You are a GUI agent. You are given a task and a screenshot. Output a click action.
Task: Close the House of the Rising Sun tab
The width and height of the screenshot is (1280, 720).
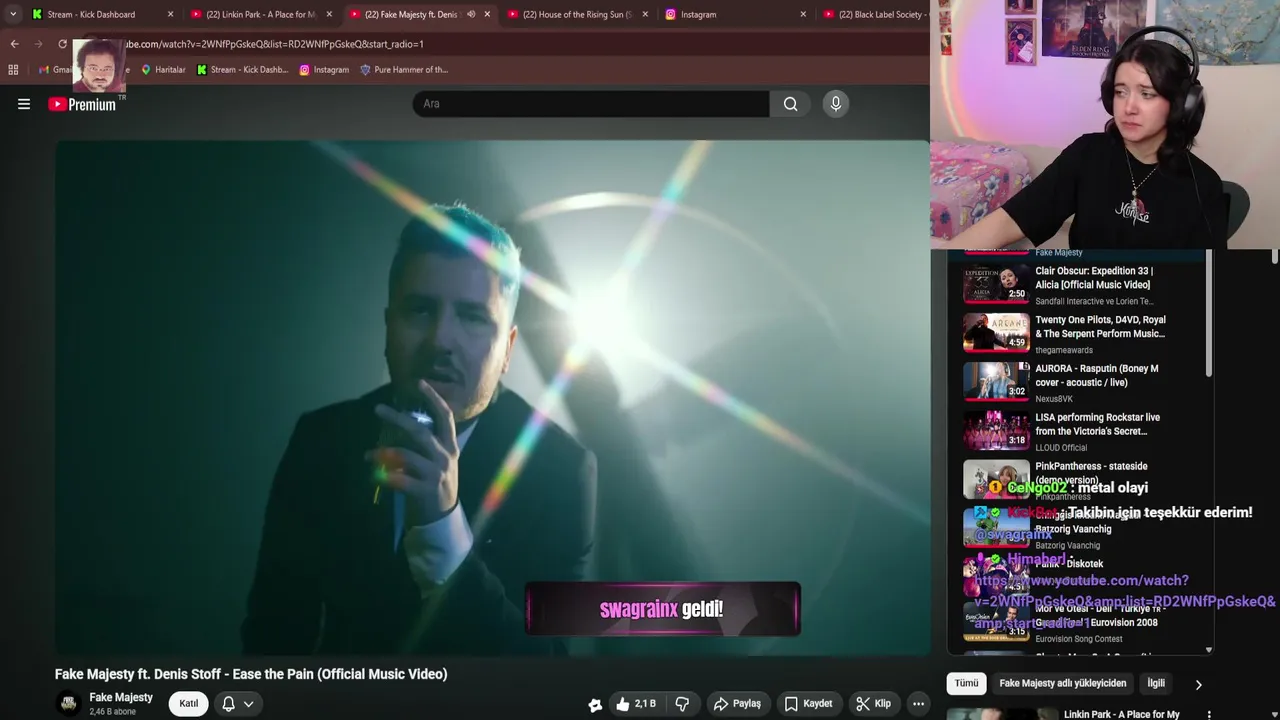click(645, 15)
